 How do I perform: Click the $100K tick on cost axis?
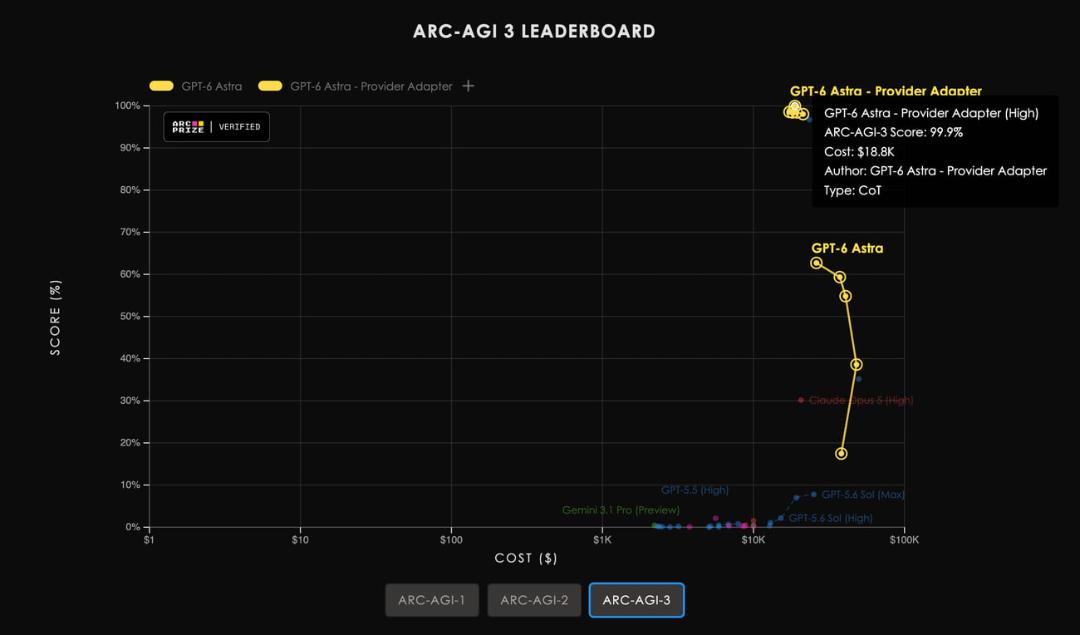click(x=904, y=540)
